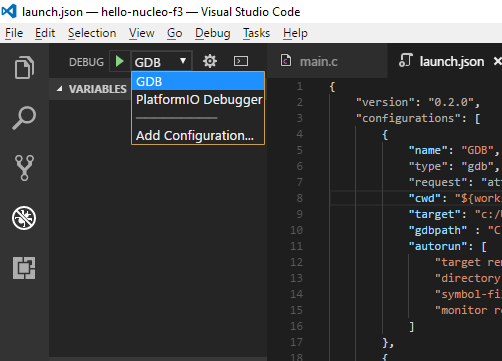502x361 pixels.
Task: Open the Debug menu
Action: point(213,33)
